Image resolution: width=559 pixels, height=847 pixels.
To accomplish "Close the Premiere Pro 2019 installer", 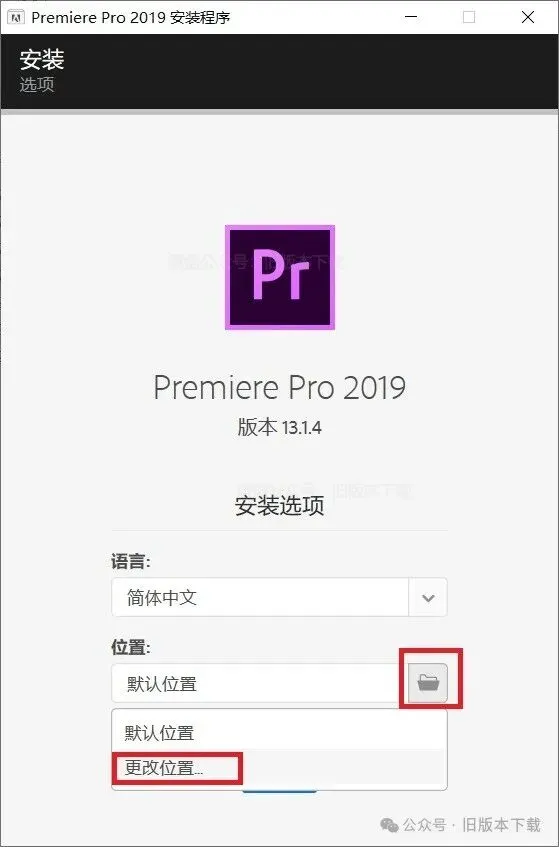I will (528, 17).
